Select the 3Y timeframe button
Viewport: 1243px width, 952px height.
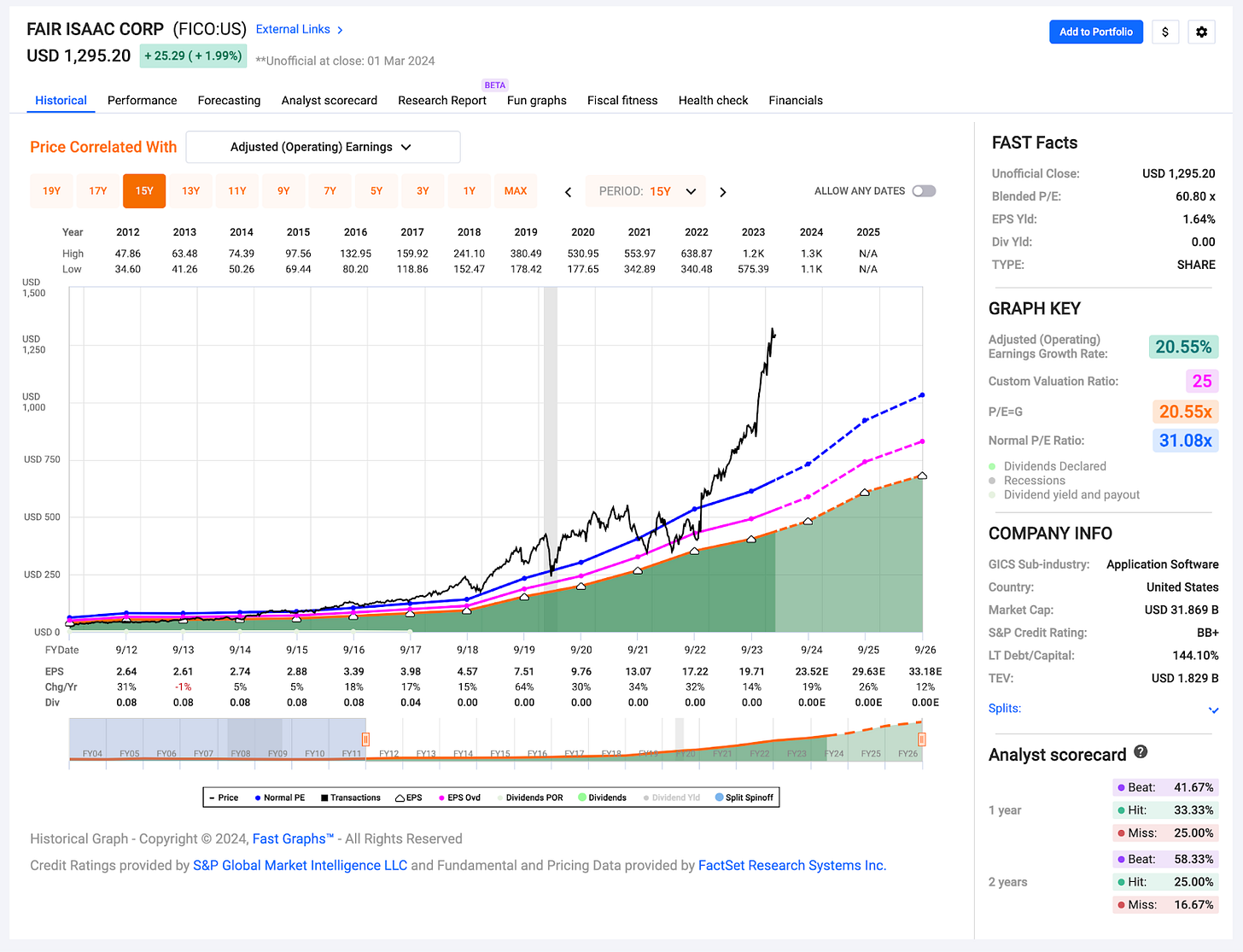click(x=423, y=191)
